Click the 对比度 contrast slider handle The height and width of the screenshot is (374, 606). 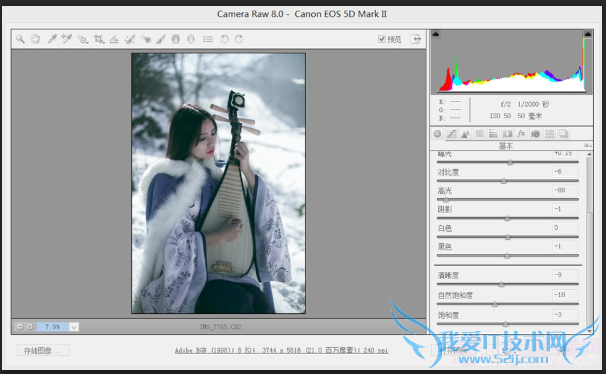point(504,181)
